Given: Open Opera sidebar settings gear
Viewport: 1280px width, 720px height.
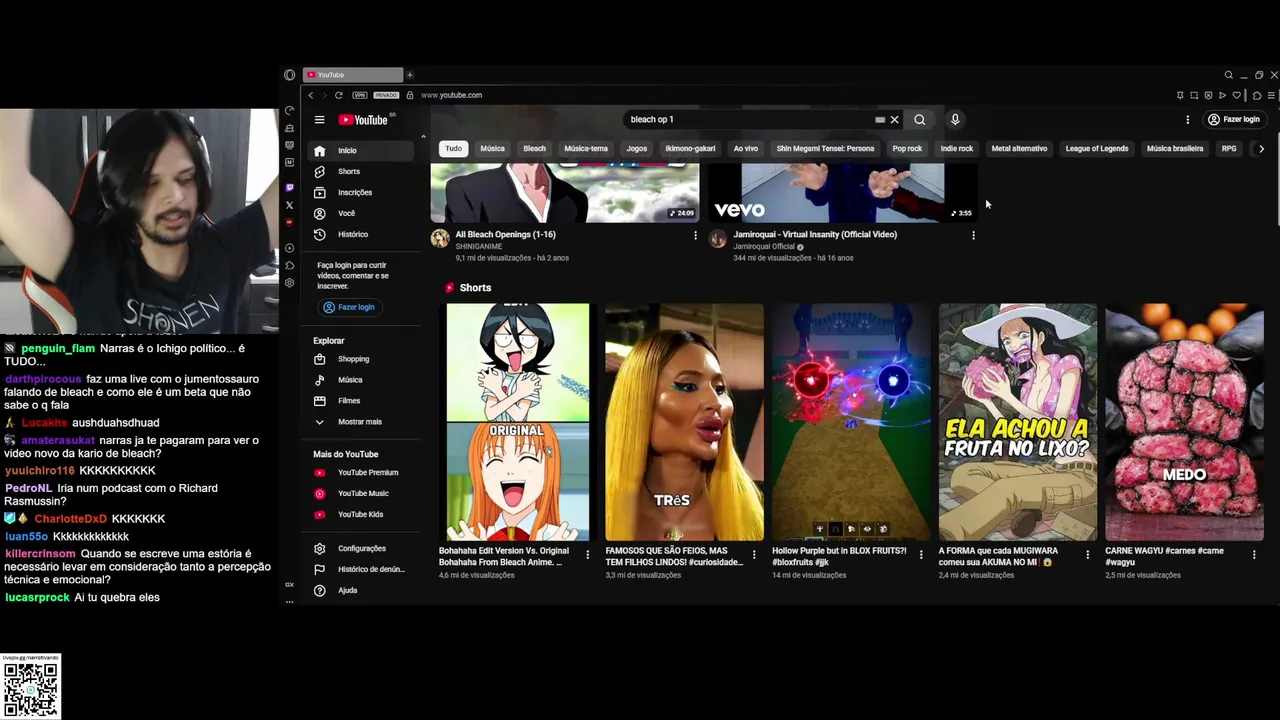Looking at the screenshot, I should (290, 283).
